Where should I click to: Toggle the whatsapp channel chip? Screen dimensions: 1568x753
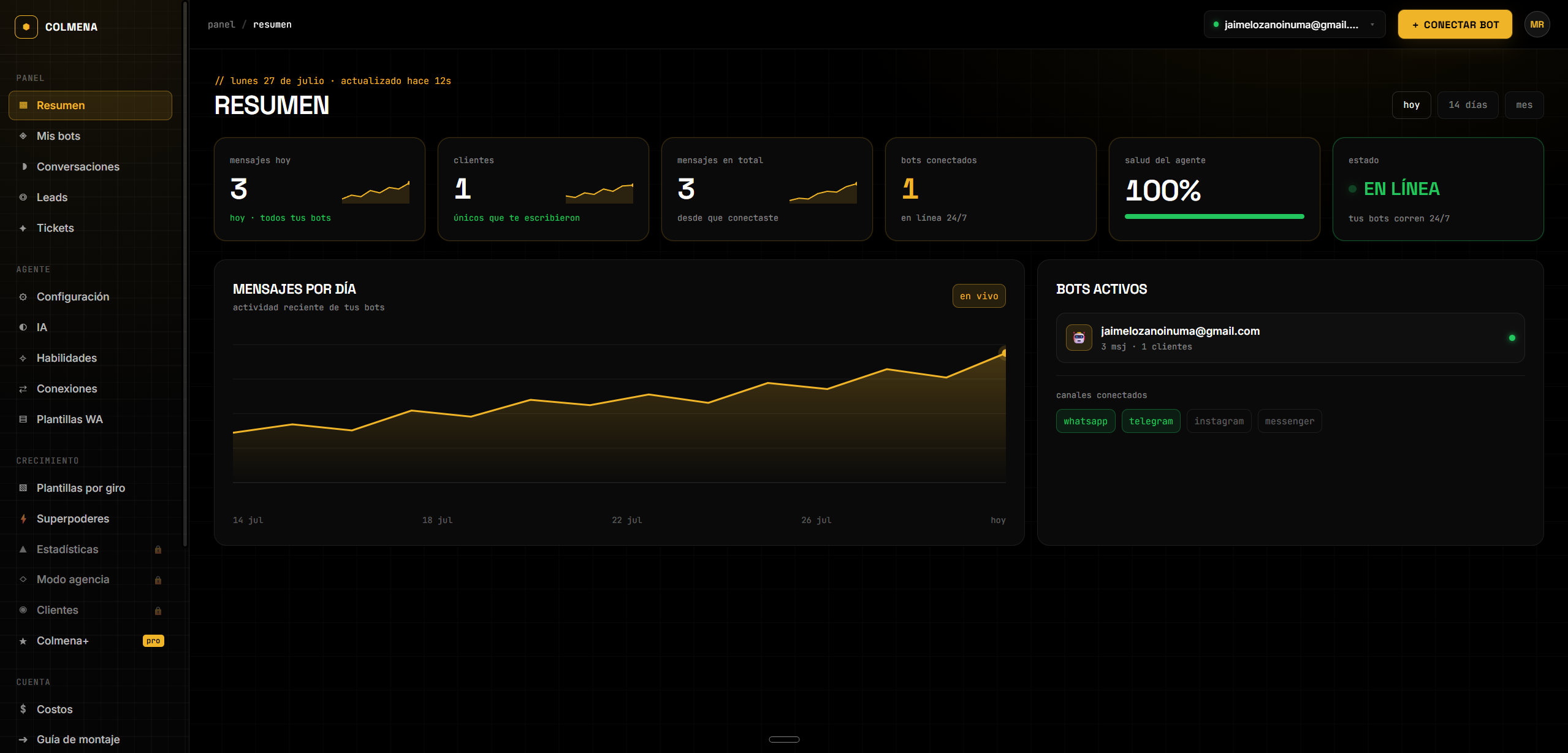(x=1085, y=421)
